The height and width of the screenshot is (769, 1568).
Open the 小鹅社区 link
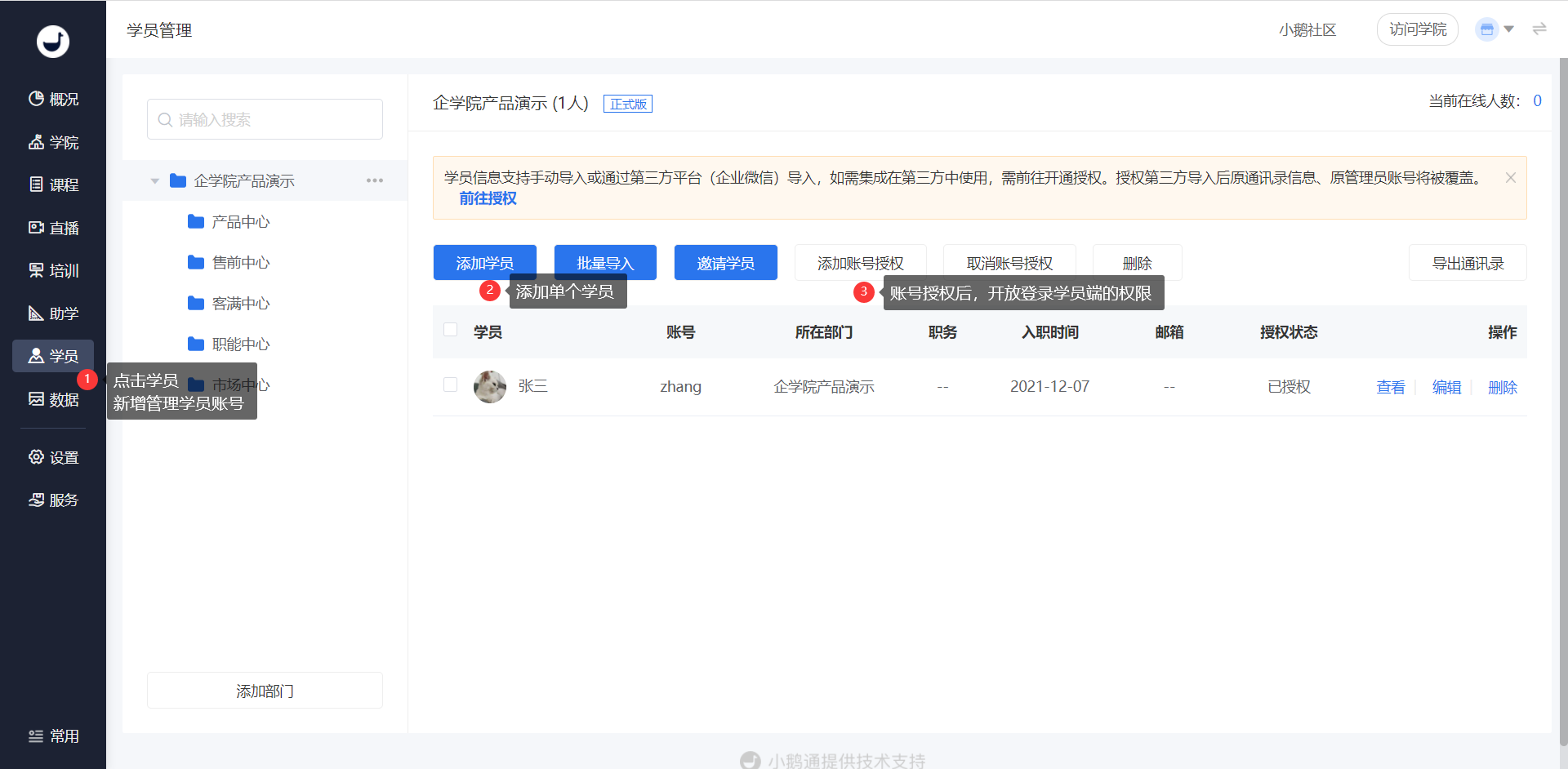pos(1307,30)
